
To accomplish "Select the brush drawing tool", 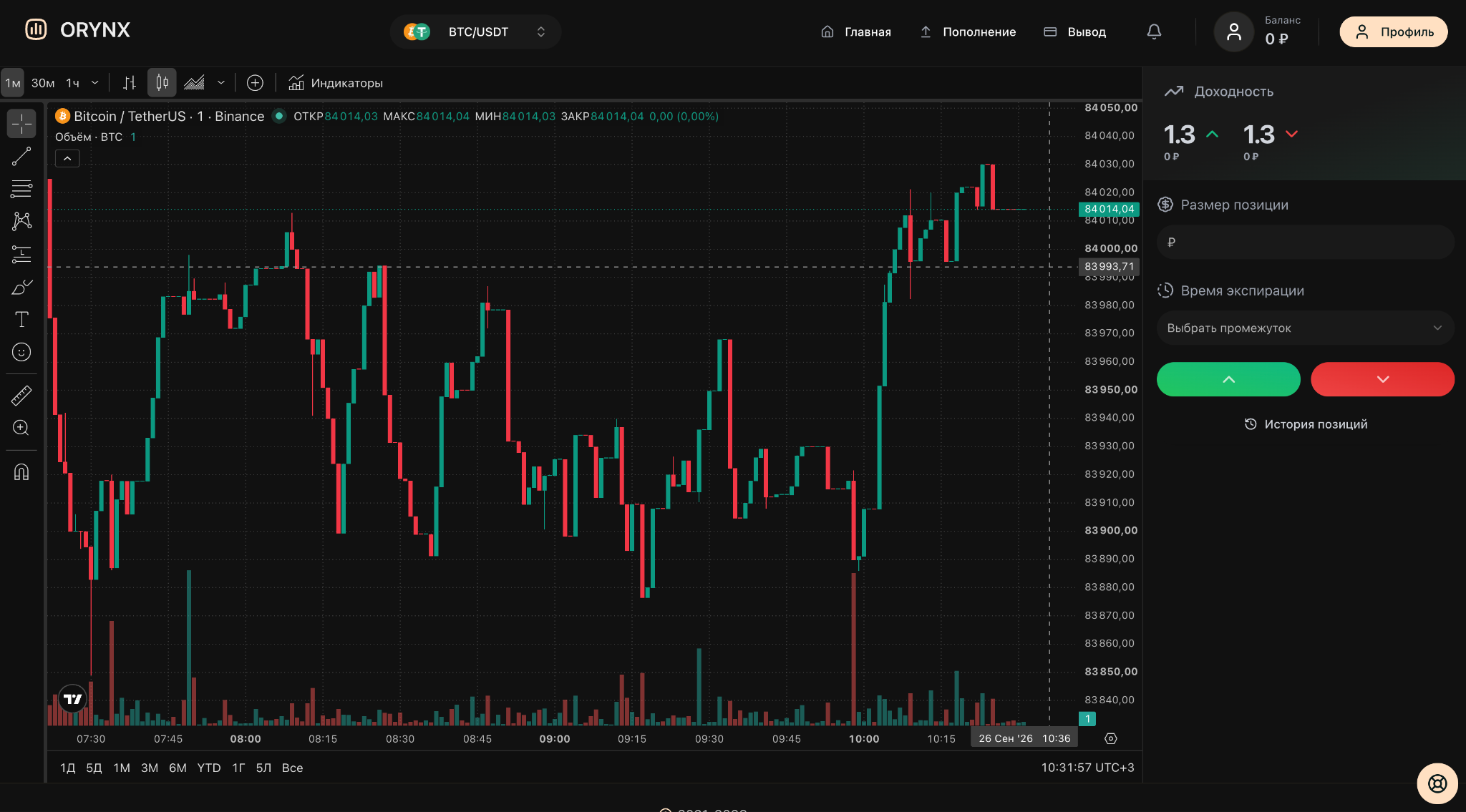I will (x=21, y=287).
